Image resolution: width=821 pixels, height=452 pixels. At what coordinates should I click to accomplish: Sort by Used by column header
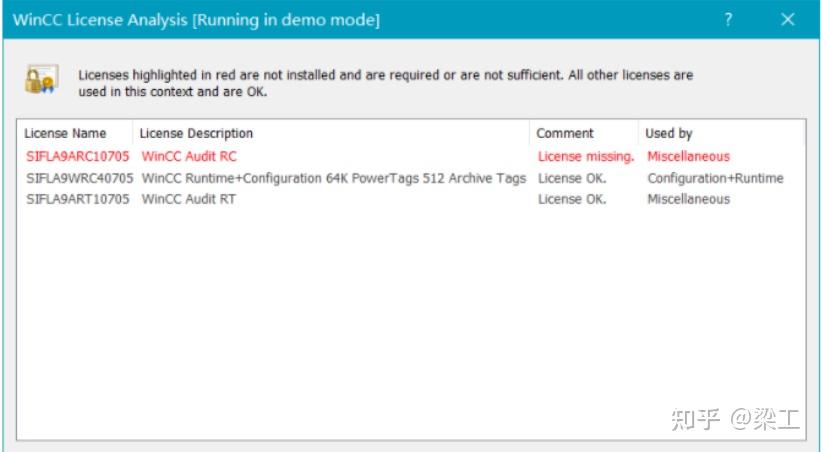pos(669,133)
